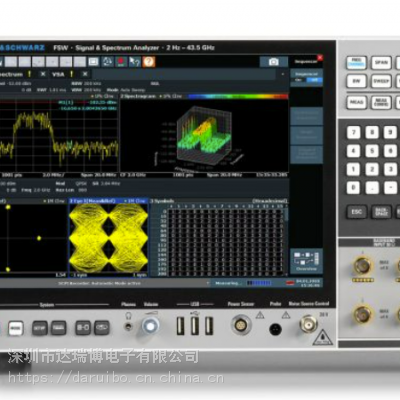This screenshot has width=400, height=400.
Task: Open the Overview diagram icon
Action: [x=306, y=261]
